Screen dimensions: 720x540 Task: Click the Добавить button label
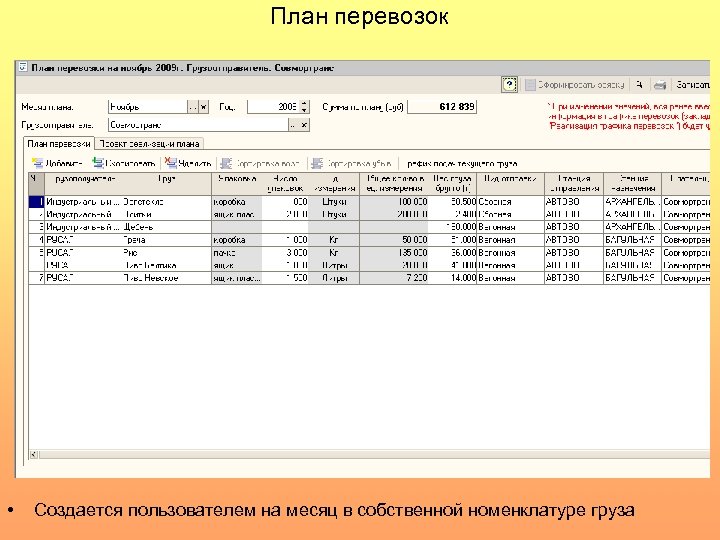pyautogui.click(x=64, y=163)
